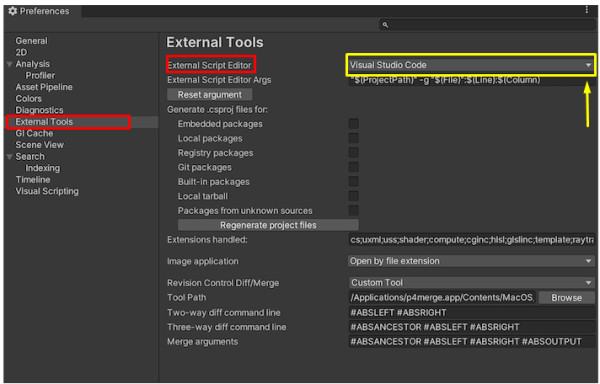Viewport: 600px width, 384px height.
Task: Toggle Built-in packages checkbox
Action: pos(354,181)
